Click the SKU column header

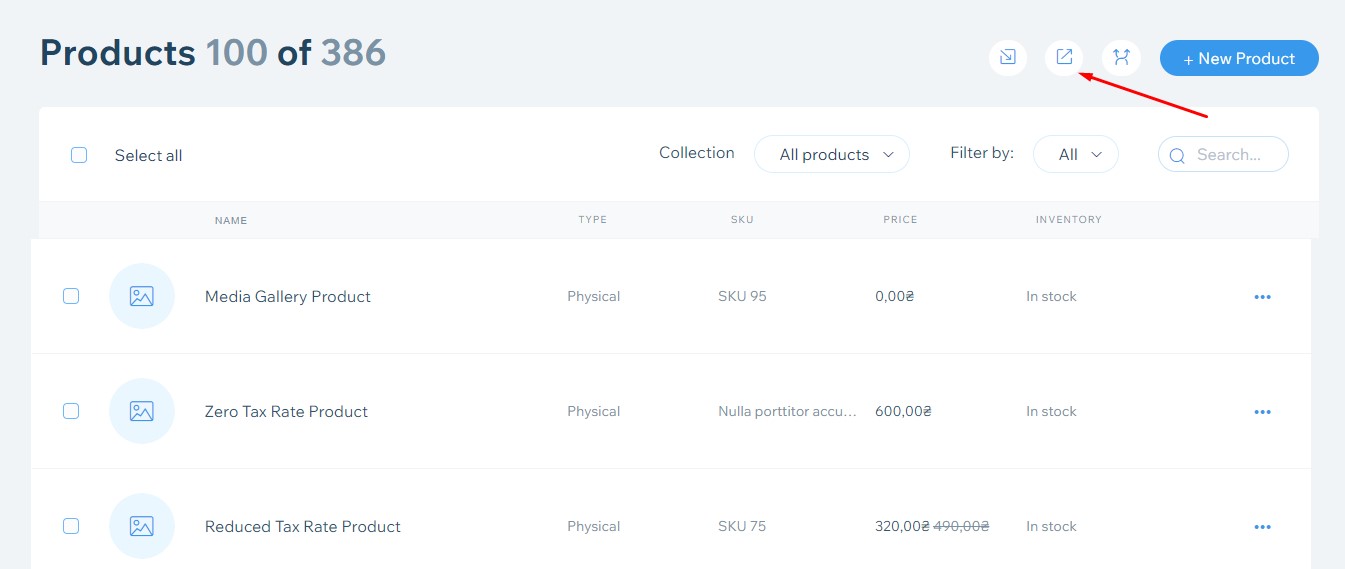742,220
